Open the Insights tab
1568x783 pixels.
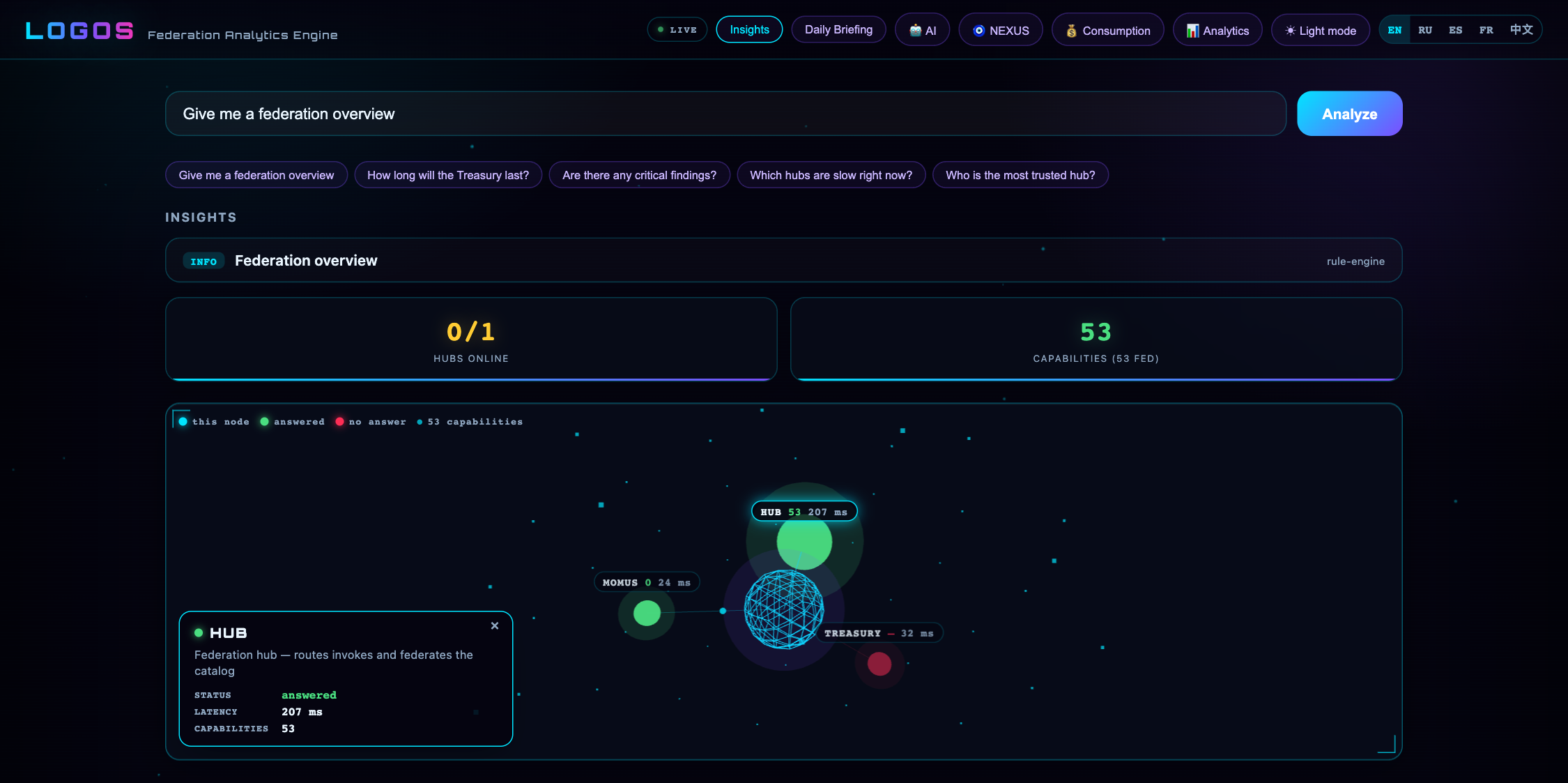click(x=749, y=30)
